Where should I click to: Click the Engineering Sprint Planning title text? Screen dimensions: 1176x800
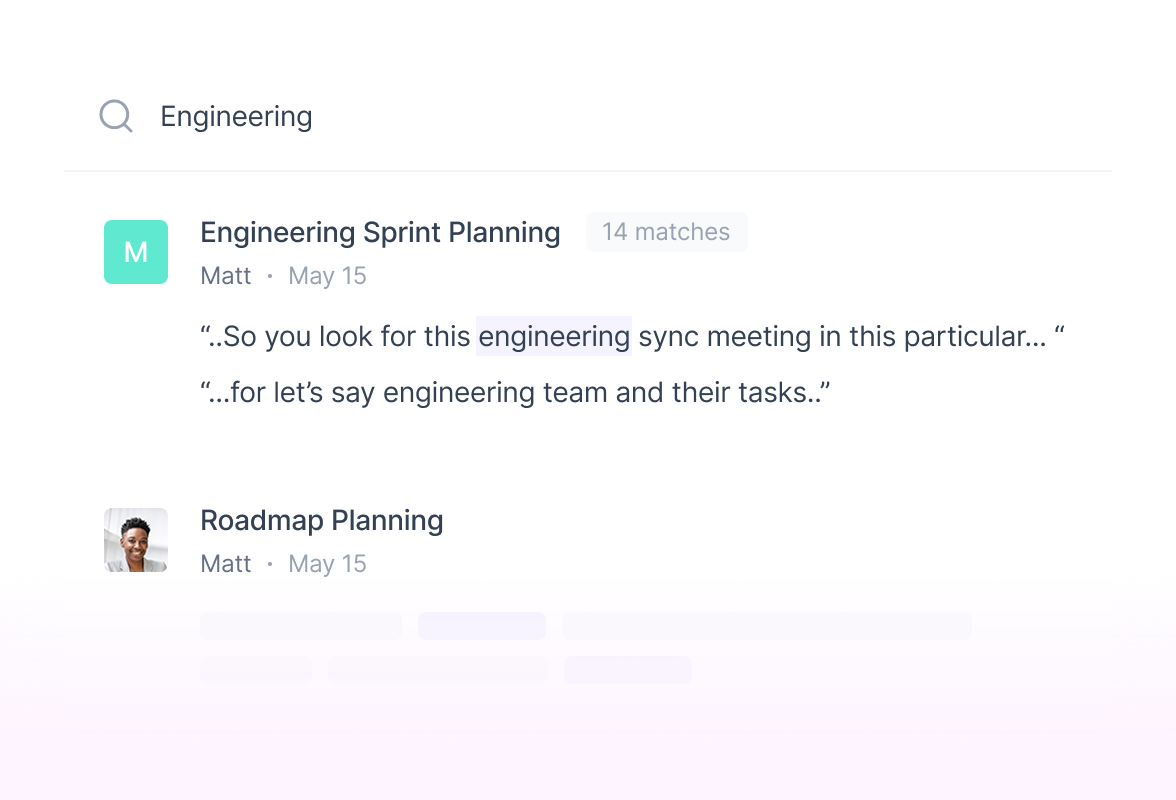[380, 232]
